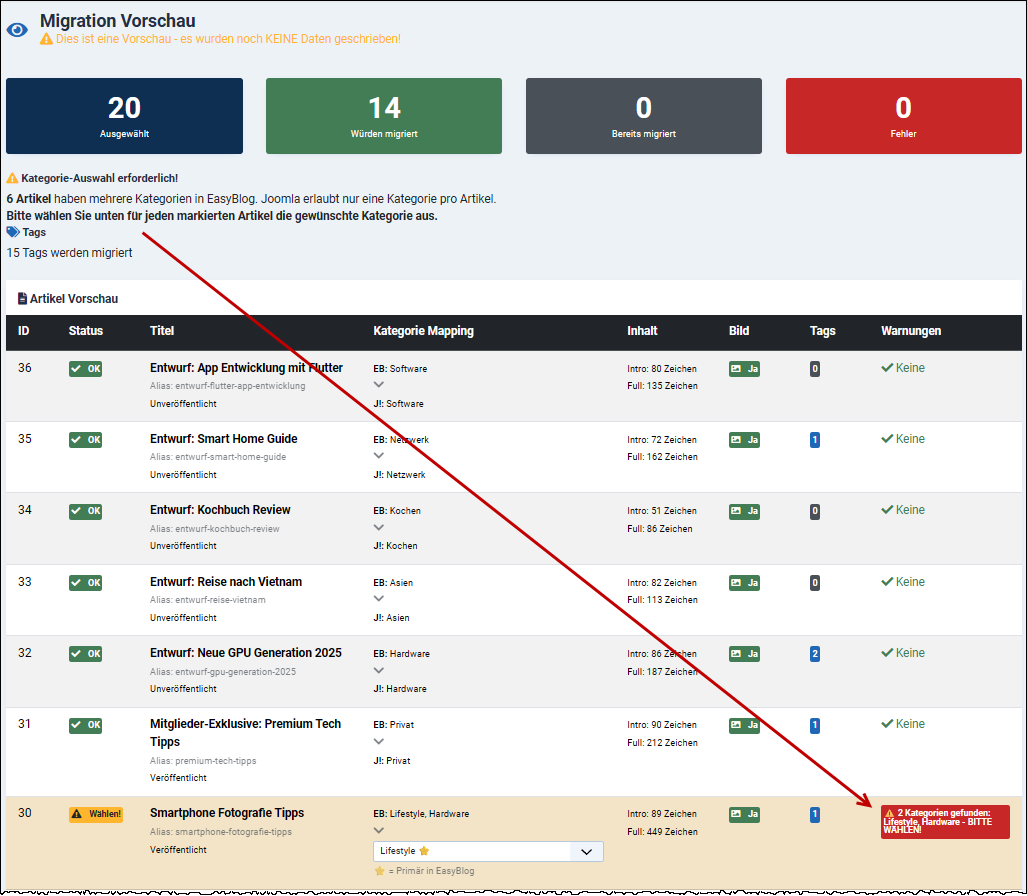The image size is (1027, 896).
Task: Click the warning triangle inside the Wählen! badge
Action: 77,813
